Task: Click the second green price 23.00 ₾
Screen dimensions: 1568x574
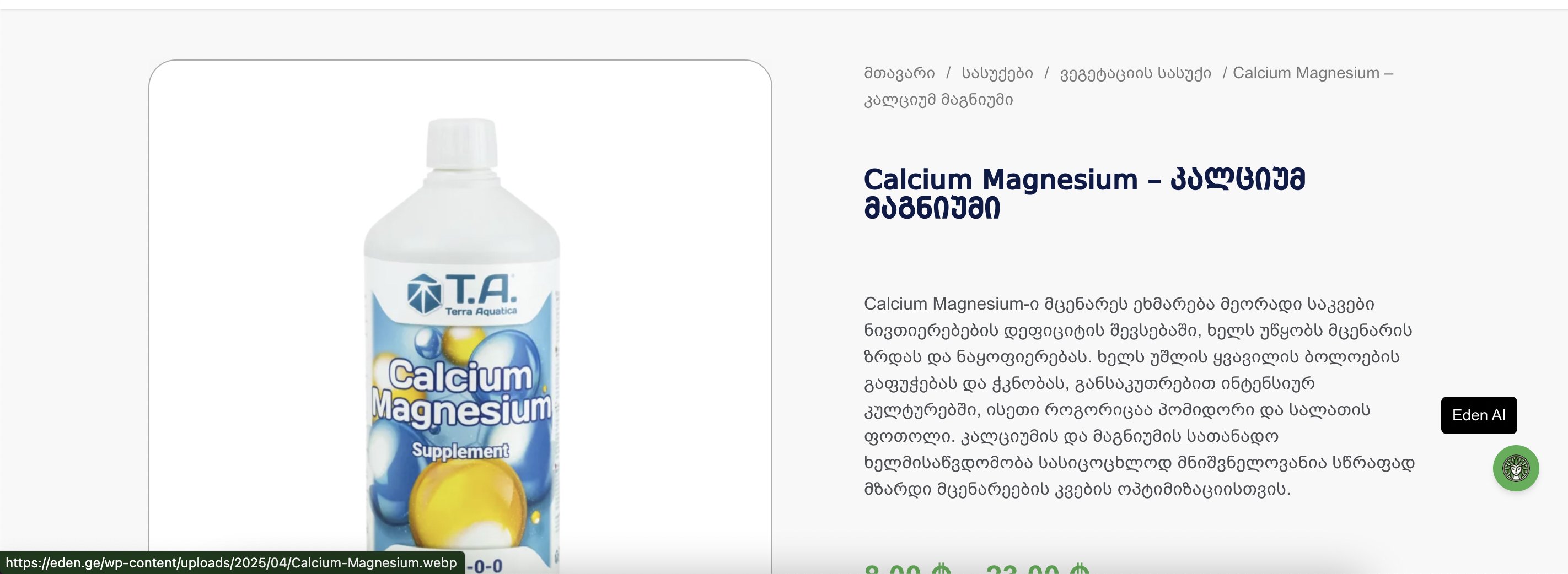Action: [1037, 569]
